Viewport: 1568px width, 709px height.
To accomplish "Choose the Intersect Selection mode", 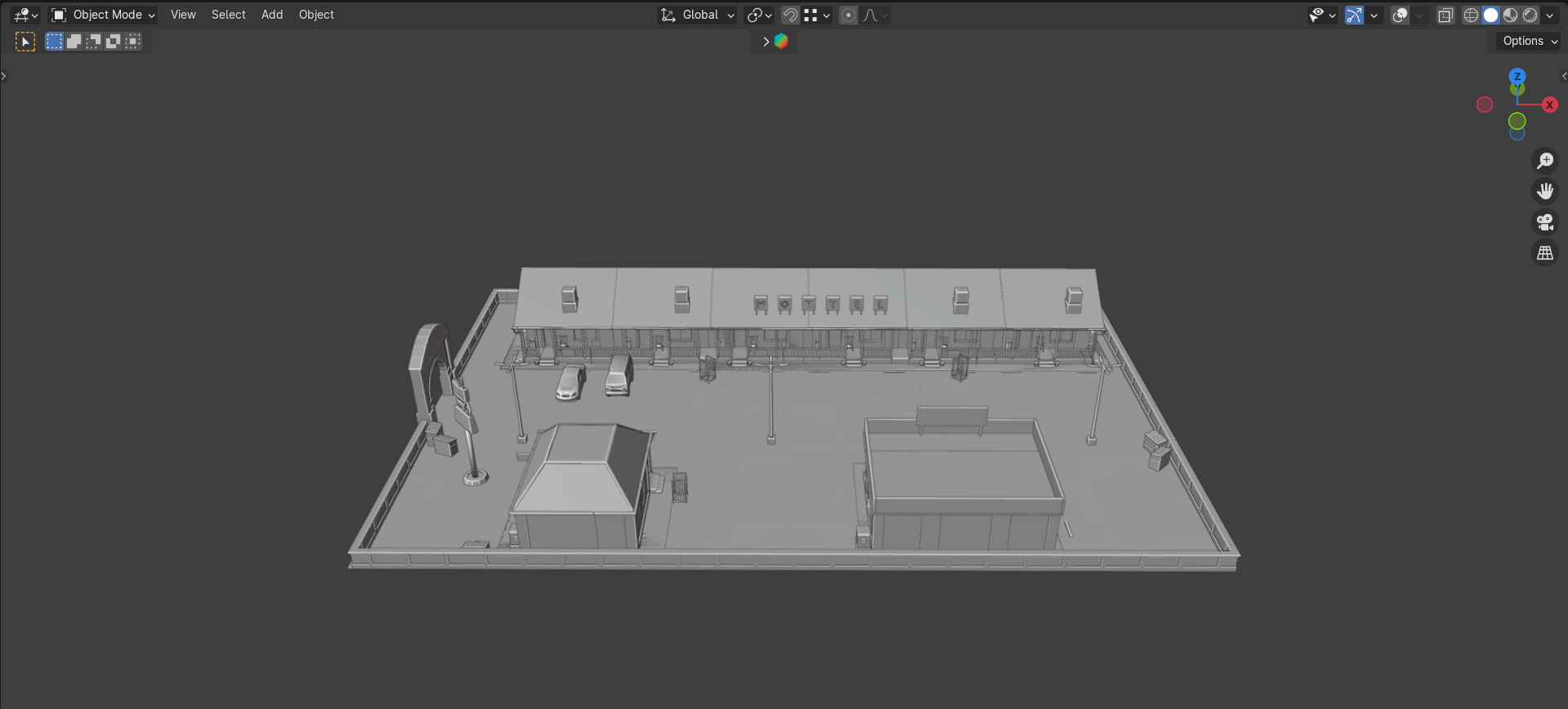I will 132,42.
